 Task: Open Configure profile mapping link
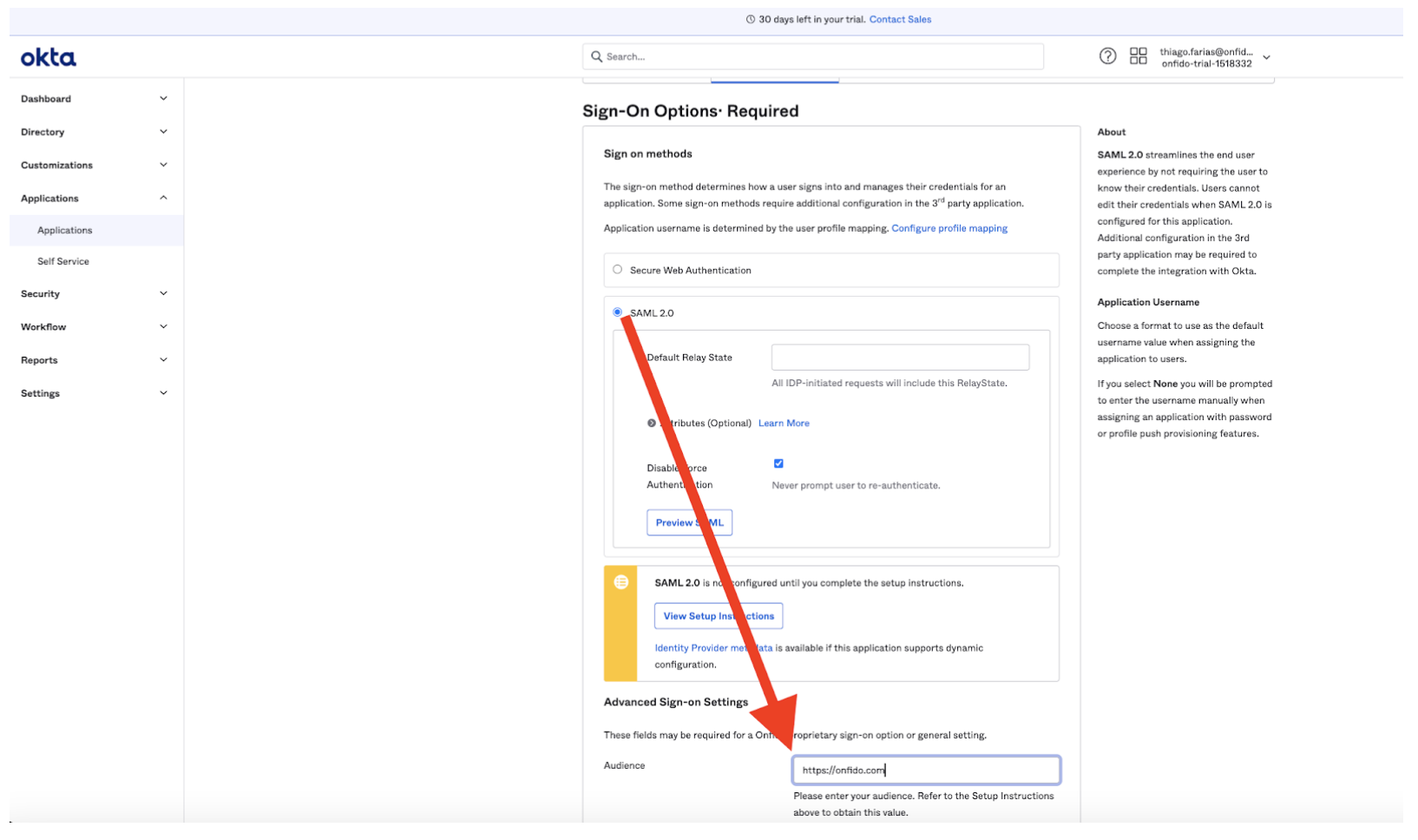(x=949, y=228)
